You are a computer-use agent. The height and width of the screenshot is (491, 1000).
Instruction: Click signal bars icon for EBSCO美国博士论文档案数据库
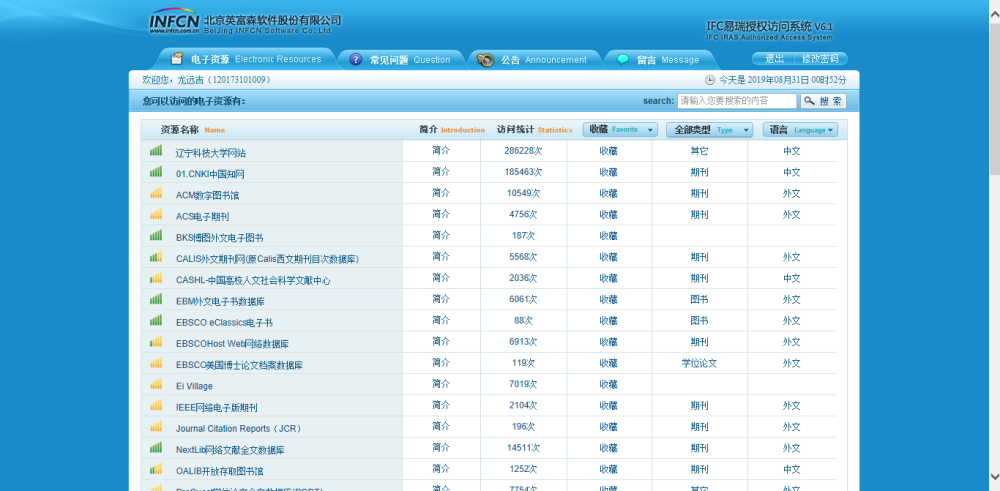(x=156, y=363)
